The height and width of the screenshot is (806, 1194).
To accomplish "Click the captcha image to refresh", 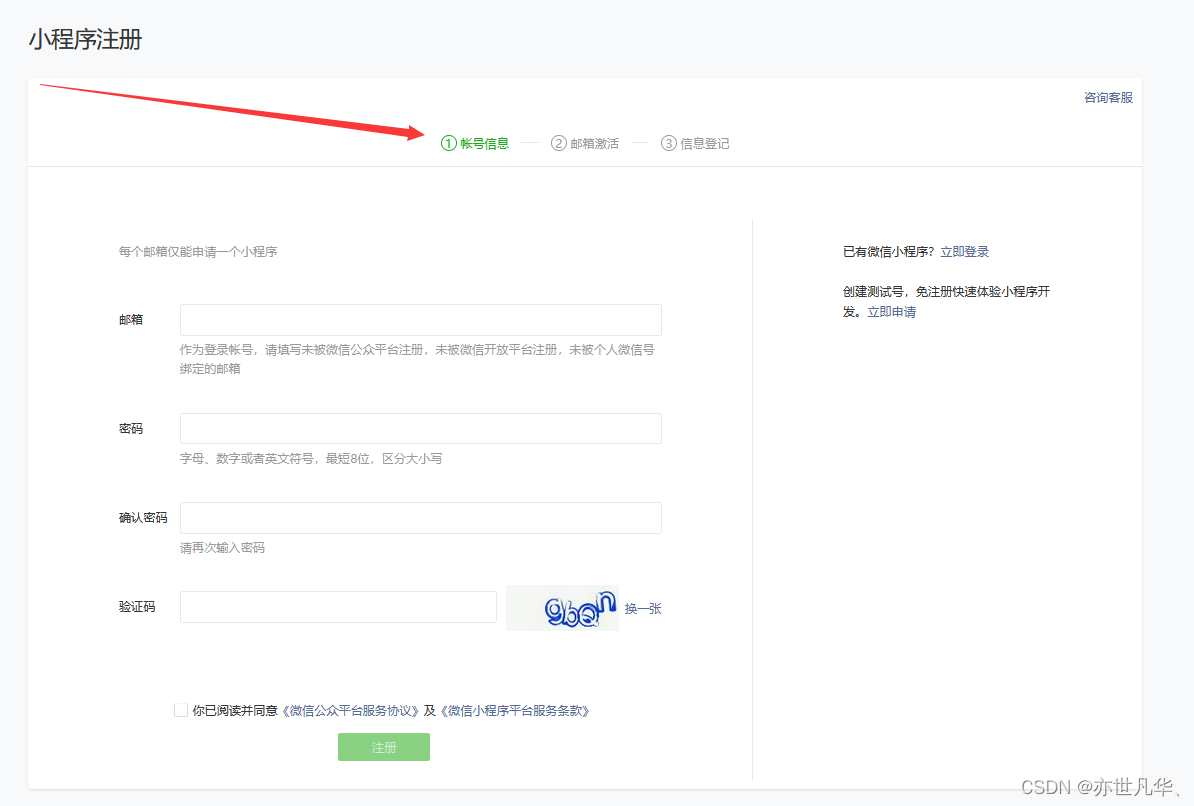I will [x=562, y=608].
